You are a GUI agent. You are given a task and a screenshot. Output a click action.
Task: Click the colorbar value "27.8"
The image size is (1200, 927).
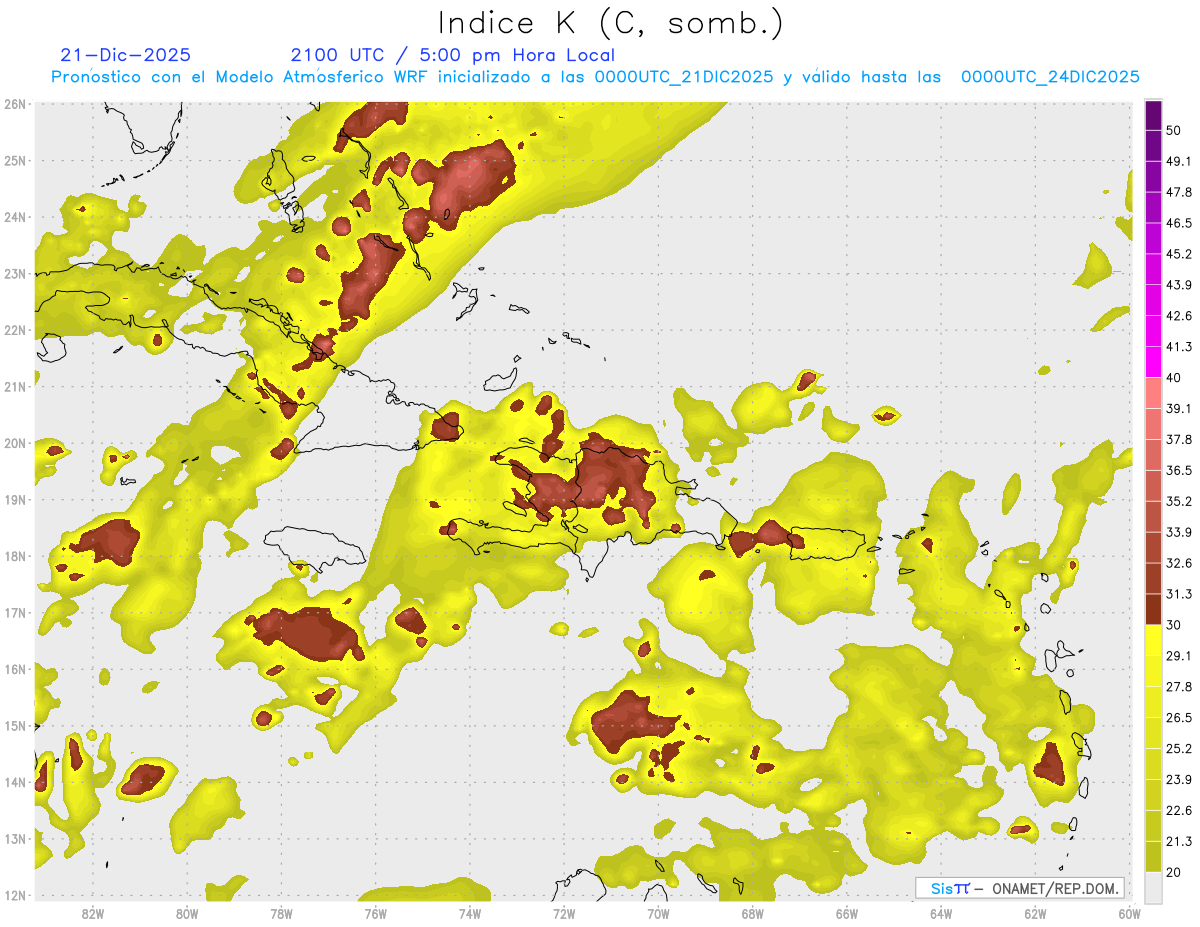click(x=1179, y=687)
